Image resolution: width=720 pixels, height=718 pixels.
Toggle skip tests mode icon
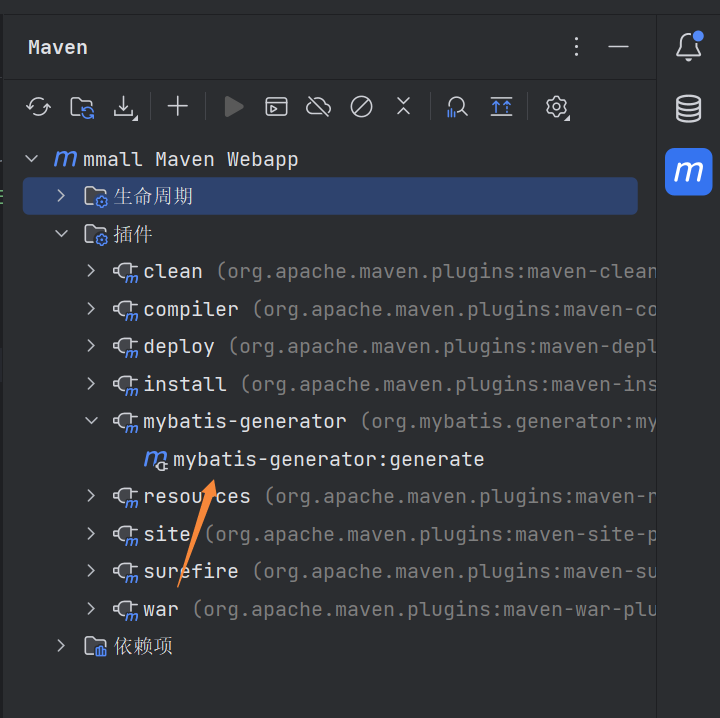coord(361,107)
